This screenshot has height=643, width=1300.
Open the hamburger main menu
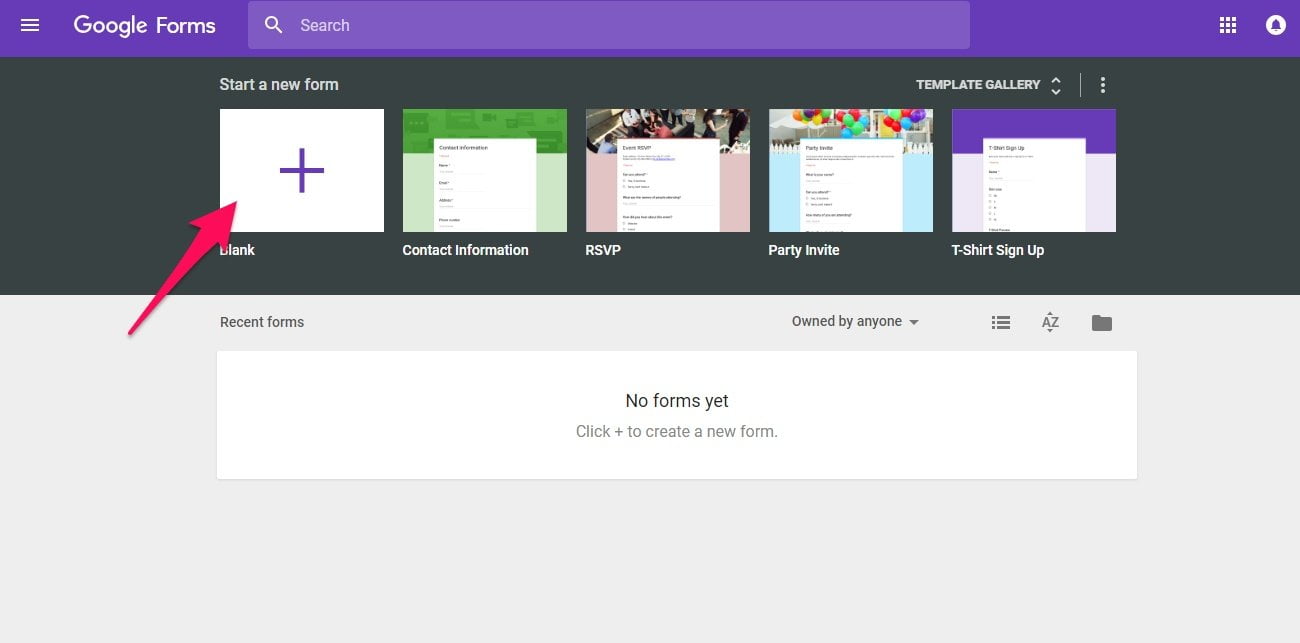point(30,25)
